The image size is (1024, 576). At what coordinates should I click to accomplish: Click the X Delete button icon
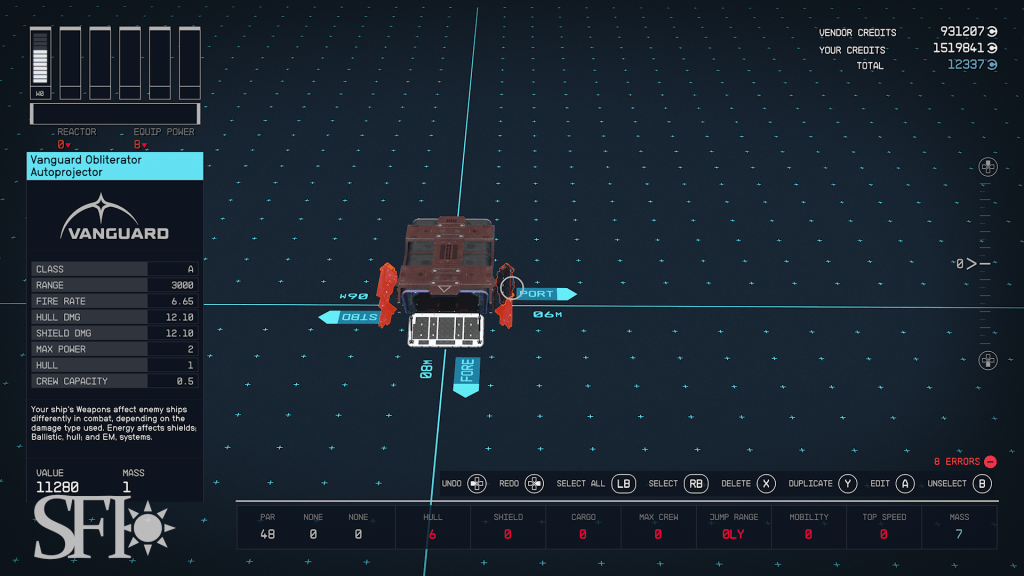tap(766, 484)
